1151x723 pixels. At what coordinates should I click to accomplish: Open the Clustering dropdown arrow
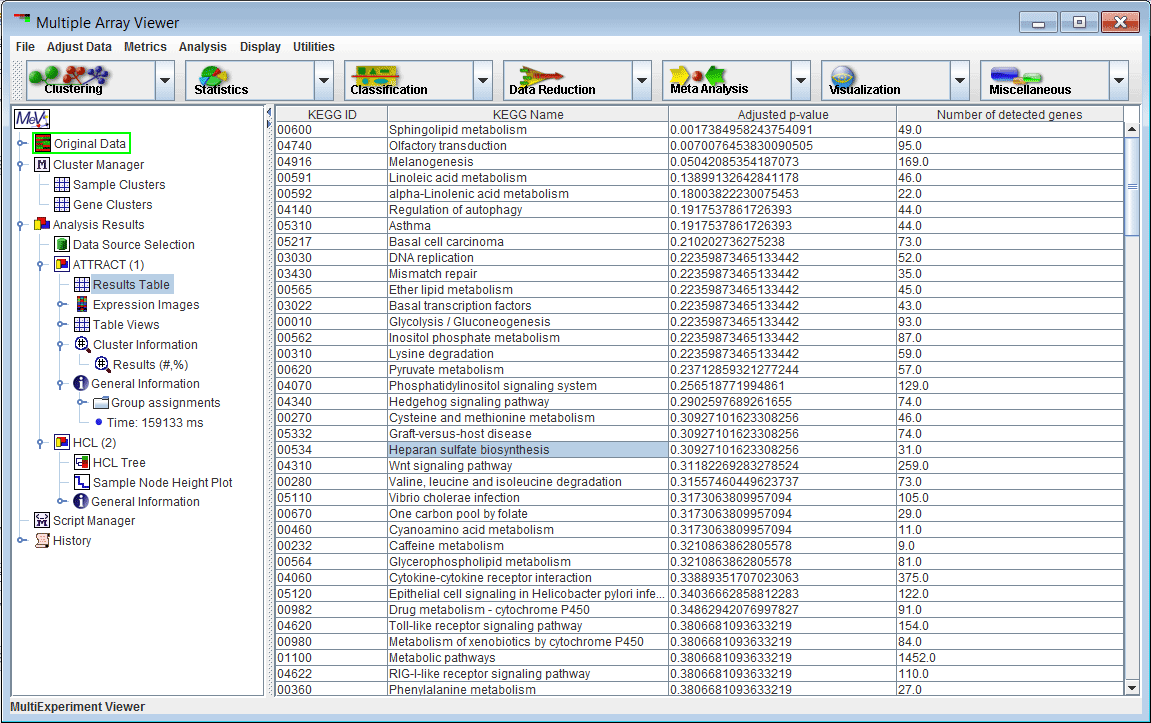point(165,80)
